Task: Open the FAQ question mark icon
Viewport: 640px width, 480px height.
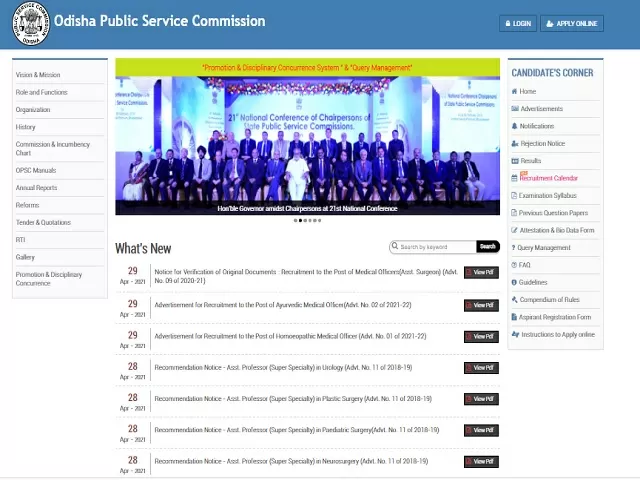Action: click(514, 265)
